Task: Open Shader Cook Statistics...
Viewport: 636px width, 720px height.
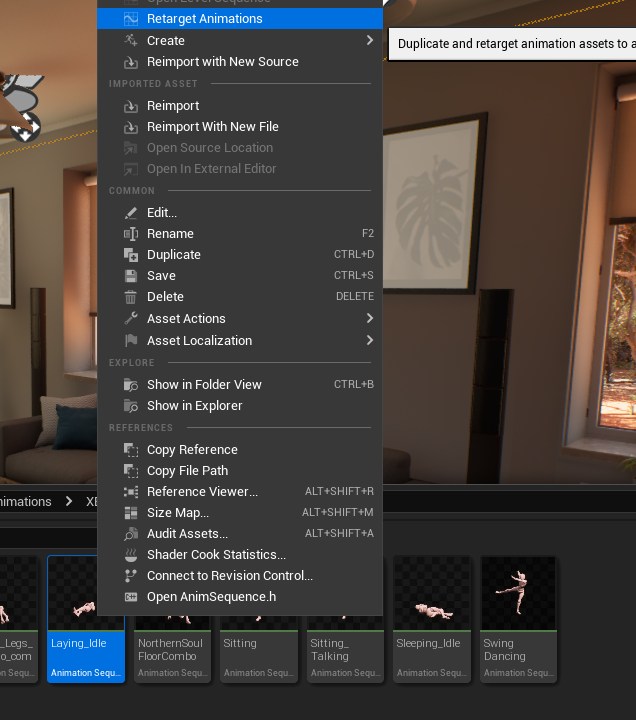Action: click(240, 555)
